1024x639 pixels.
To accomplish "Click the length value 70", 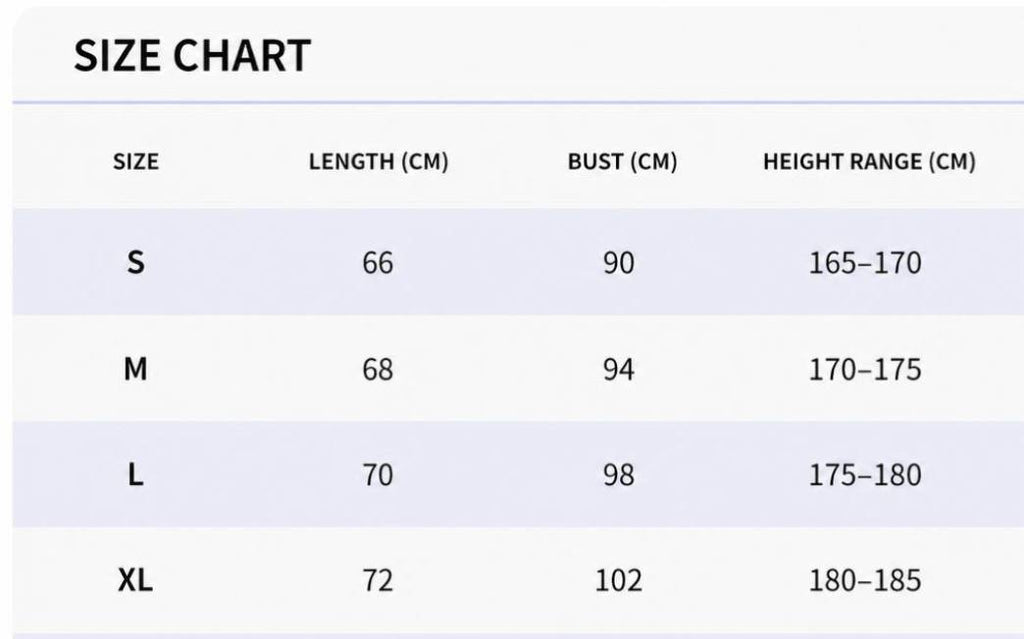I will click(x=378, y=475).
